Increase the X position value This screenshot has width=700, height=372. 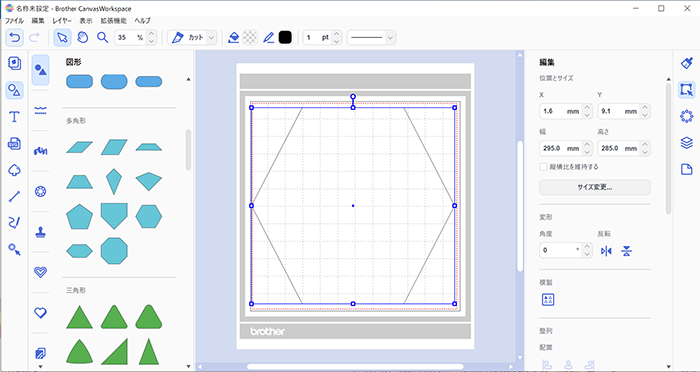588,108
